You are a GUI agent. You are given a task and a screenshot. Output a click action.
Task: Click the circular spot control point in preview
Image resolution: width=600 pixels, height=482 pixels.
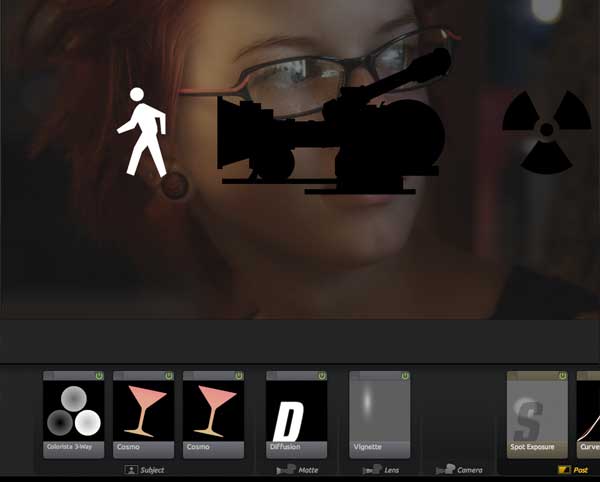(174, 186)
